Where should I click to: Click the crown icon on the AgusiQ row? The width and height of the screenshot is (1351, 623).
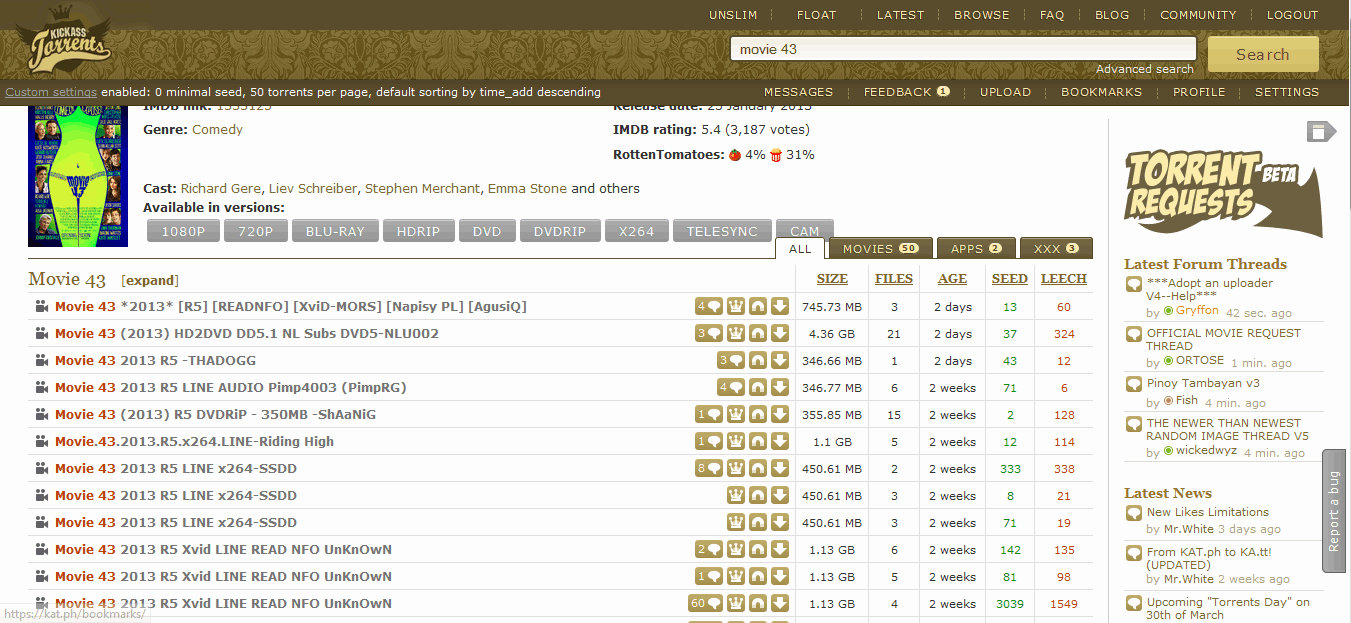(x=736, y=306)
